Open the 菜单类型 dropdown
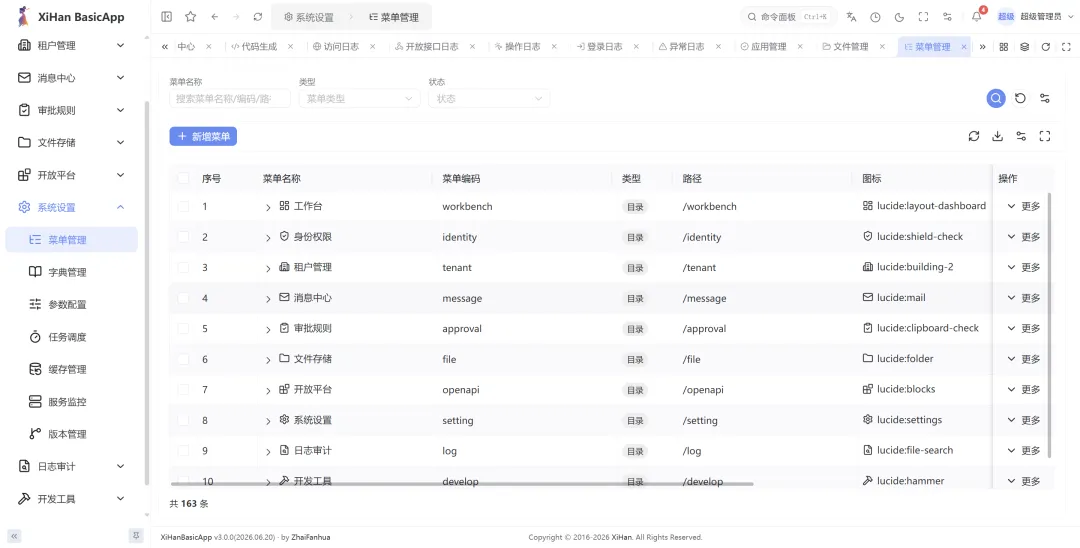This screenshot has height=548, width=1080. click(x=360, y=98)
